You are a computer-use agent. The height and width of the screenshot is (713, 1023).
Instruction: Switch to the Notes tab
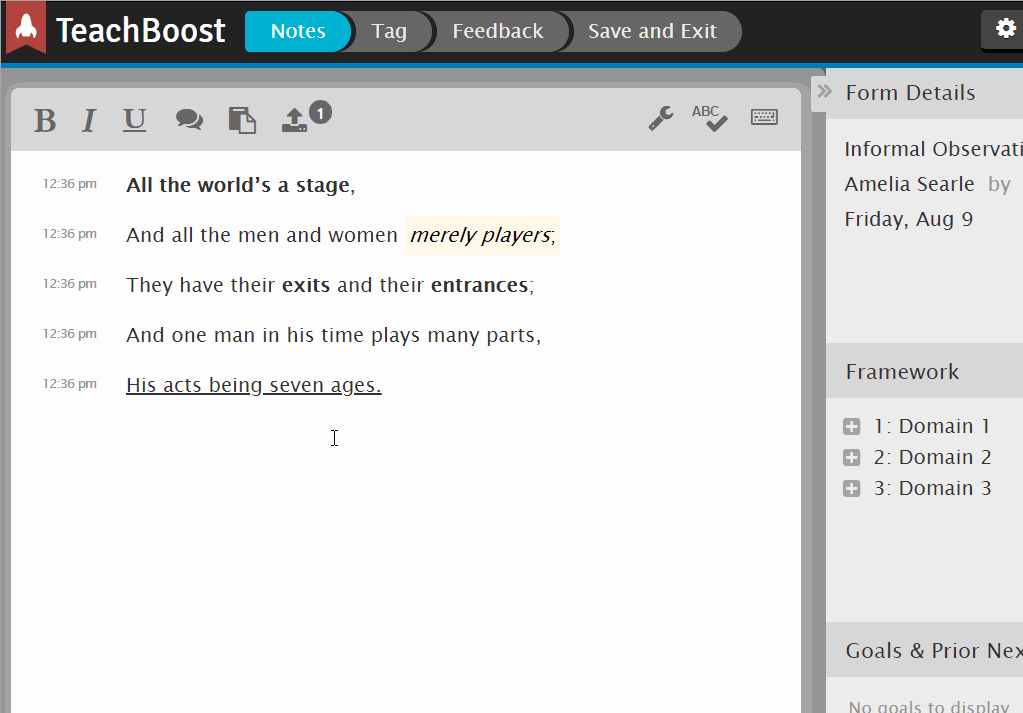[x=298, y=31]
